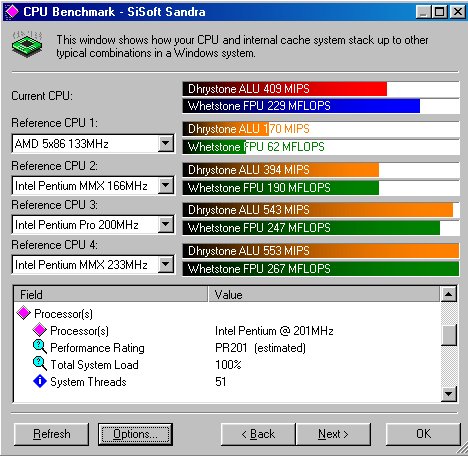Click the magnifier icon for Performance Rating
Image resolution: width=468 pixels, height=456 pixels.
coord(40,347)
